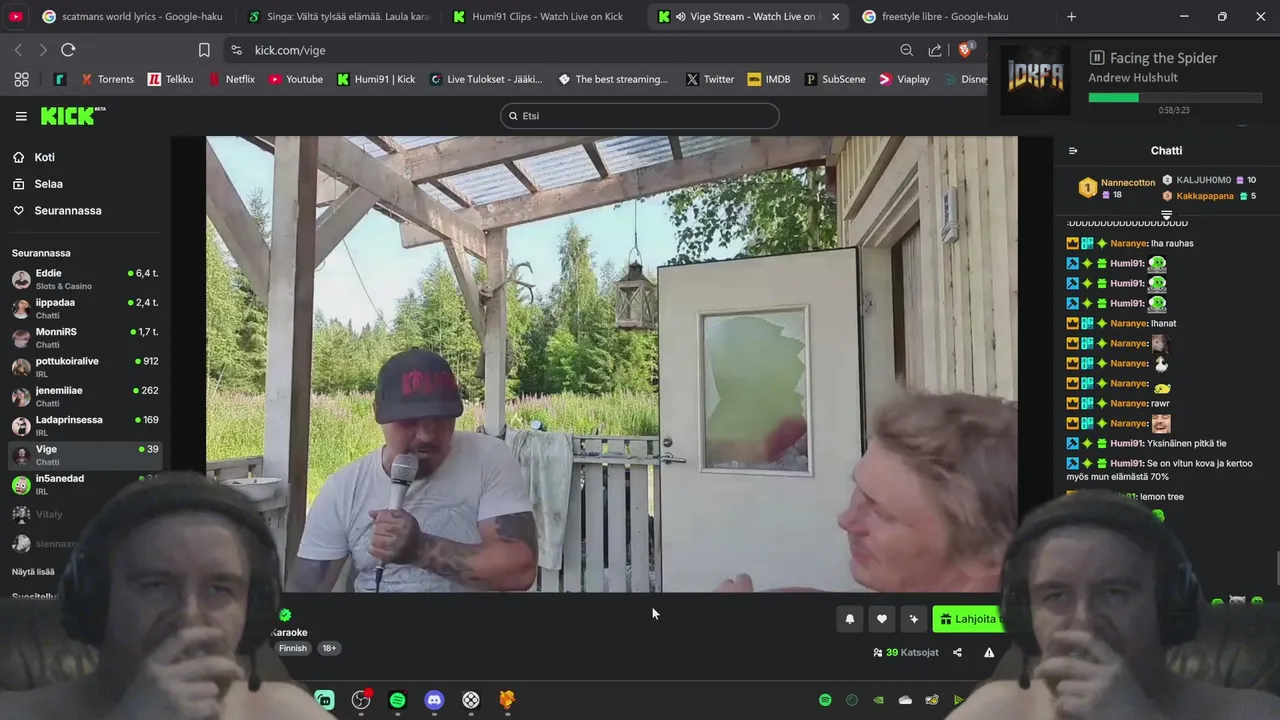This screenshot has height=720, width=1280.
Task: Open the Humi91 | Kick bookmark
Action: coord(376,79)
